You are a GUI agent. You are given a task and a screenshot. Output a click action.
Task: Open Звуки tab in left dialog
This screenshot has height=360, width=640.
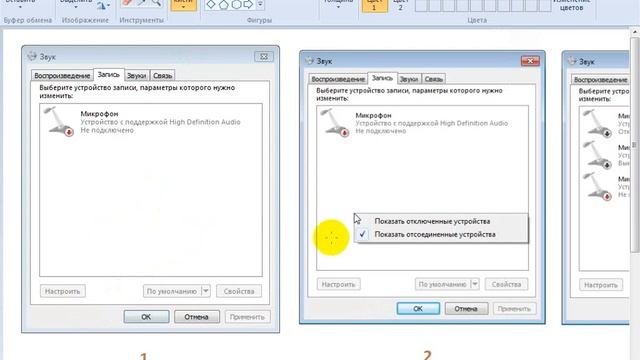[x=136, y=76]
